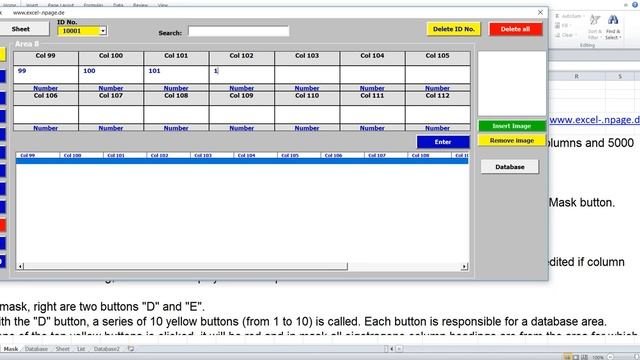Open the Sort & Filter ribbon menu
The image size is (640, 360).
595,27
